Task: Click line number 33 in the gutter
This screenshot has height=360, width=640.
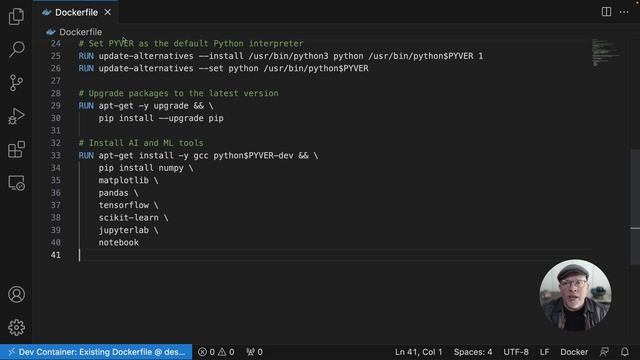Action: pyautogui.click(x=56, y=156)
